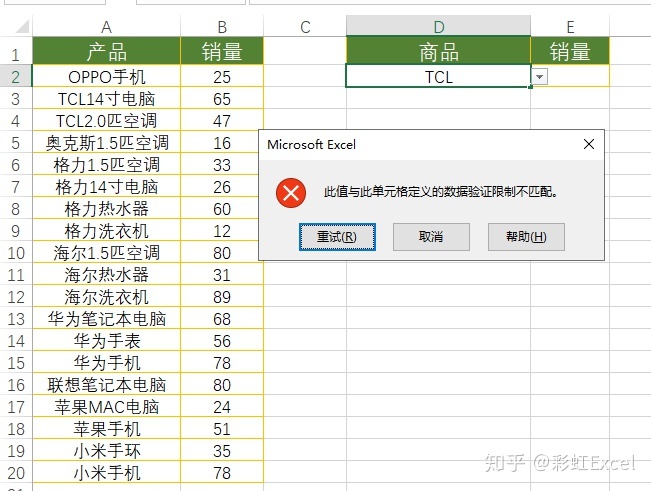Screen dimensions: 651x491
Task: Select the 海尔1.5匹空调 cell
Action: pyautogui.click(x=106, y=253)
